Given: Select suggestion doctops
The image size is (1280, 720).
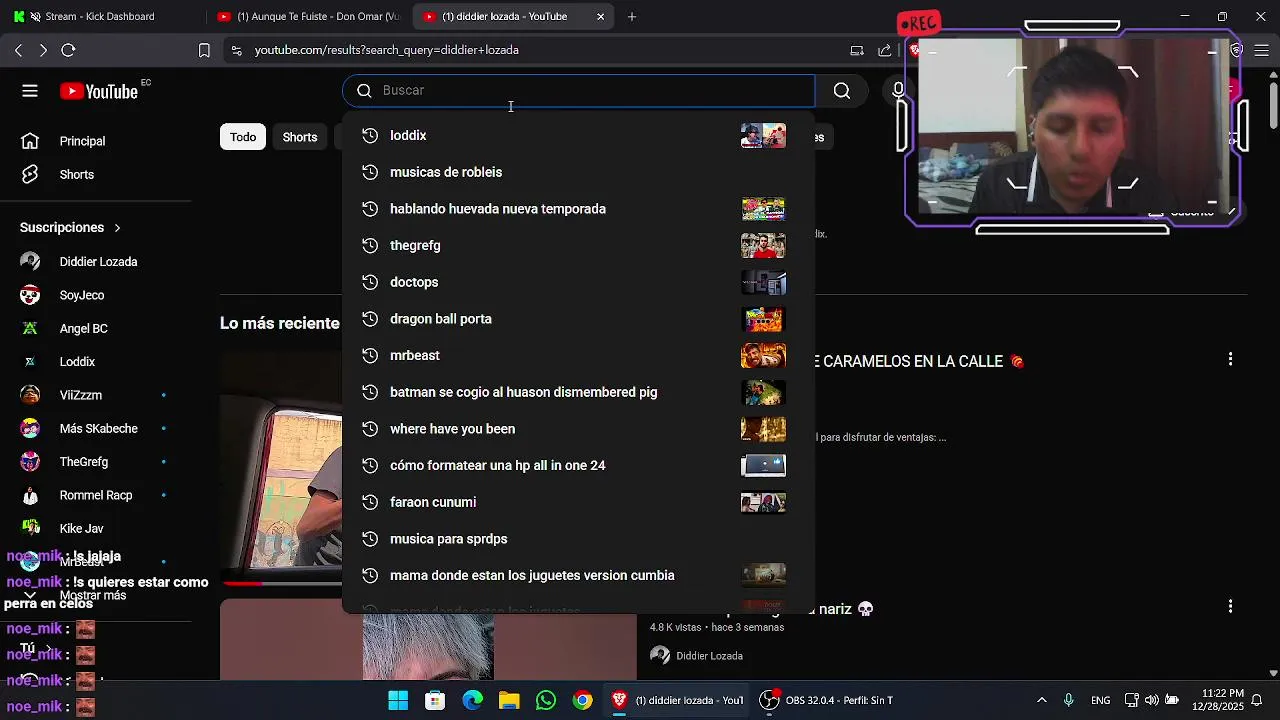Looking at the screenshot, I should tap(578, 282).
